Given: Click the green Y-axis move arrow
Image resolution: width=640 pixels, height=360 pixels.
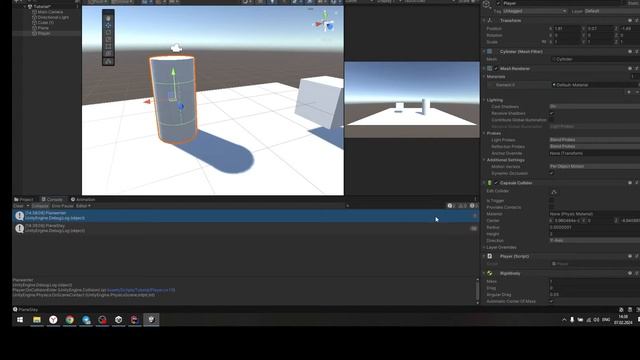Looking at the screenshot, I should click(x=173, y=72).
